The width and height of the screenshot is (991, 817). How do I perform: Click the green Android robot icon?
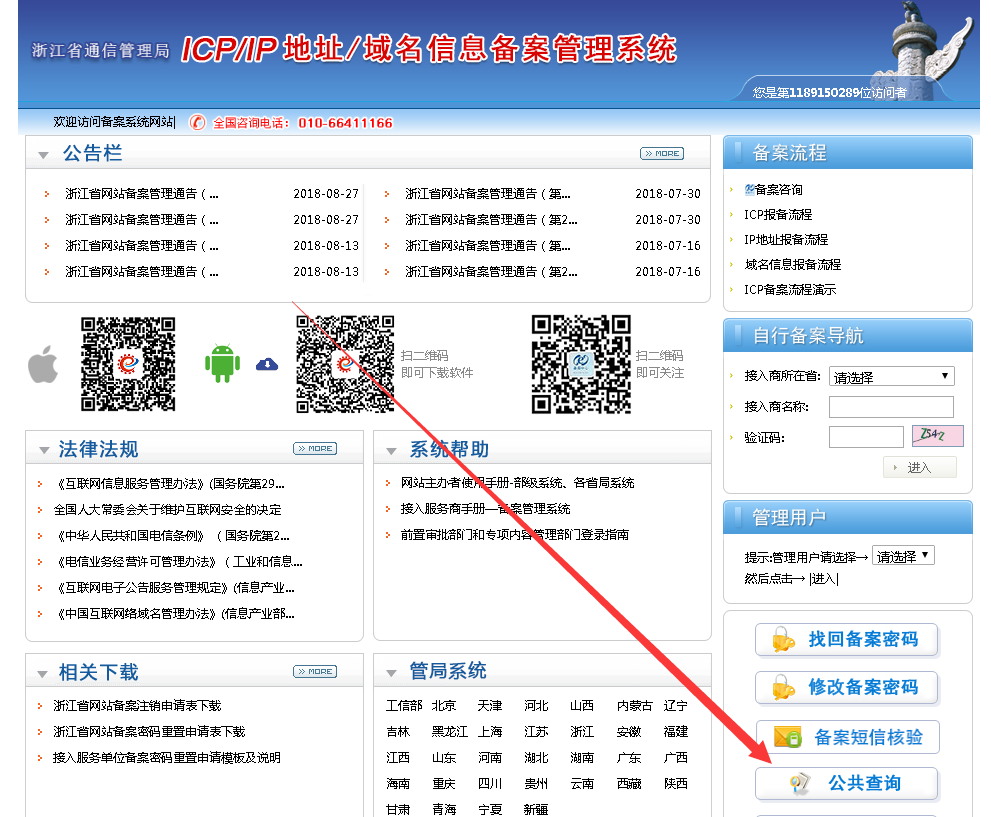click(222, 363)
